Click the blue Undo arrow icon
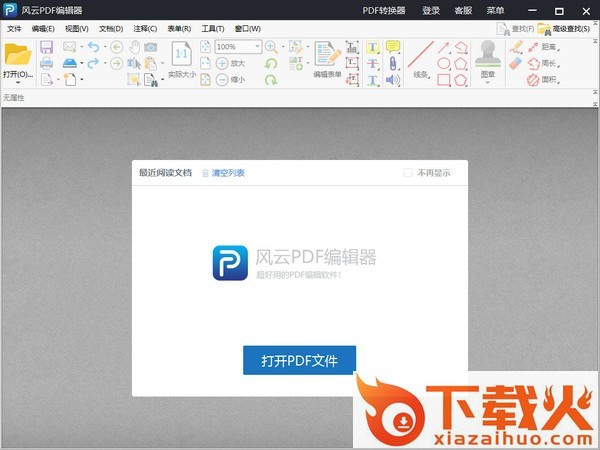Screen dimensions: 600x450 pyautogui.click(x=93, y=47)
